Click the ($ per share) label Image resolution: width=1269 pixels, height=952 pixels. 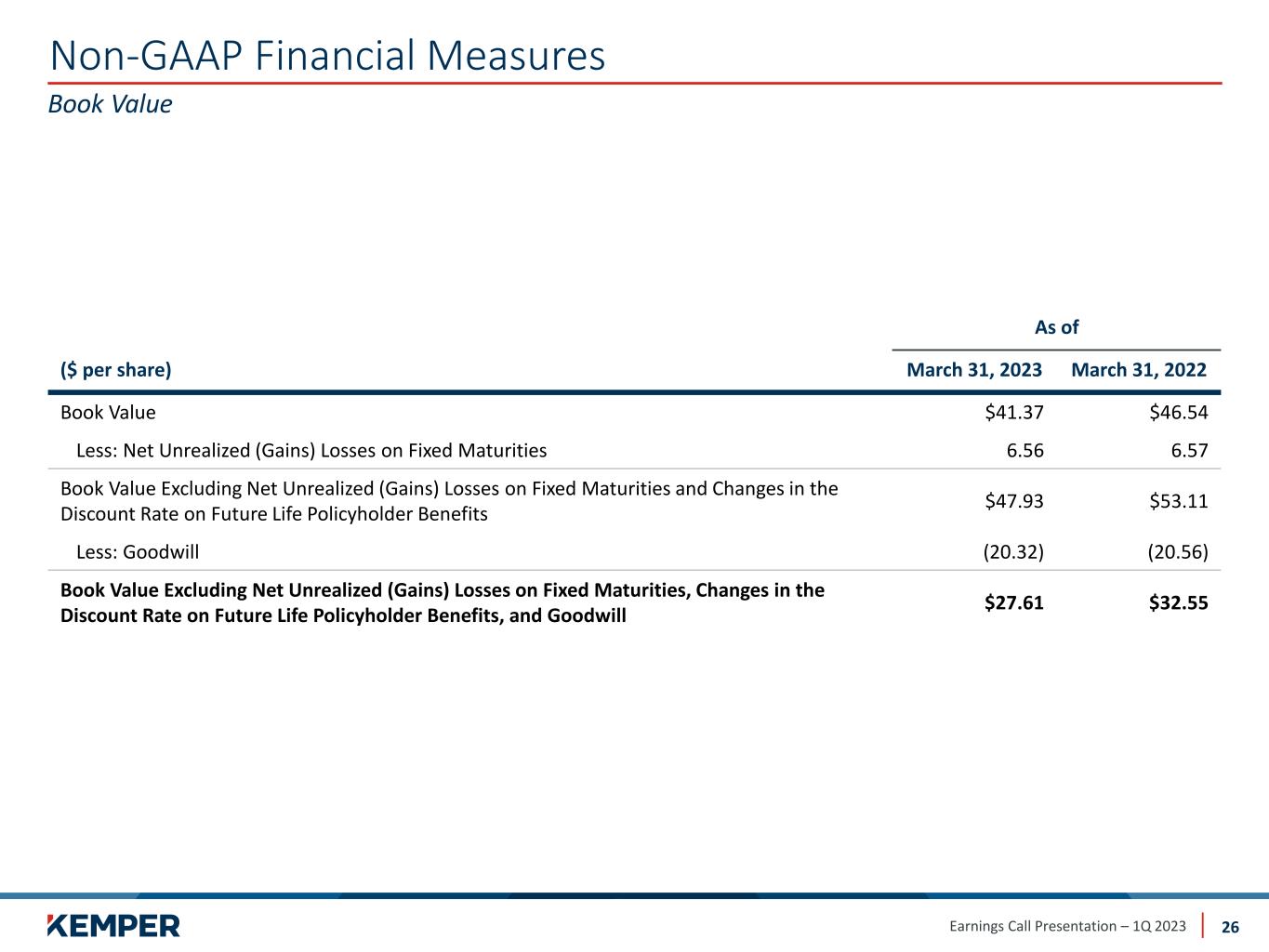coord(116,370)
